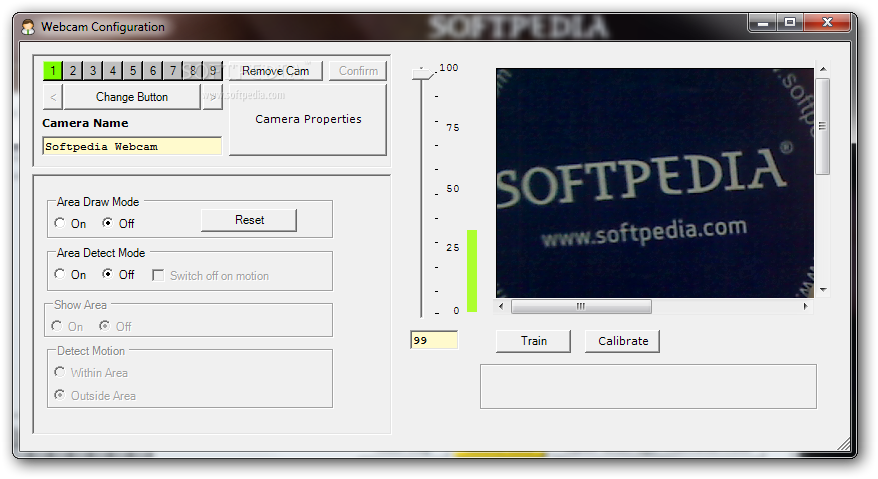This screenshot has height=479, width=878.
Task: Click the webcam preview image
Action: [x=655, y=183]
